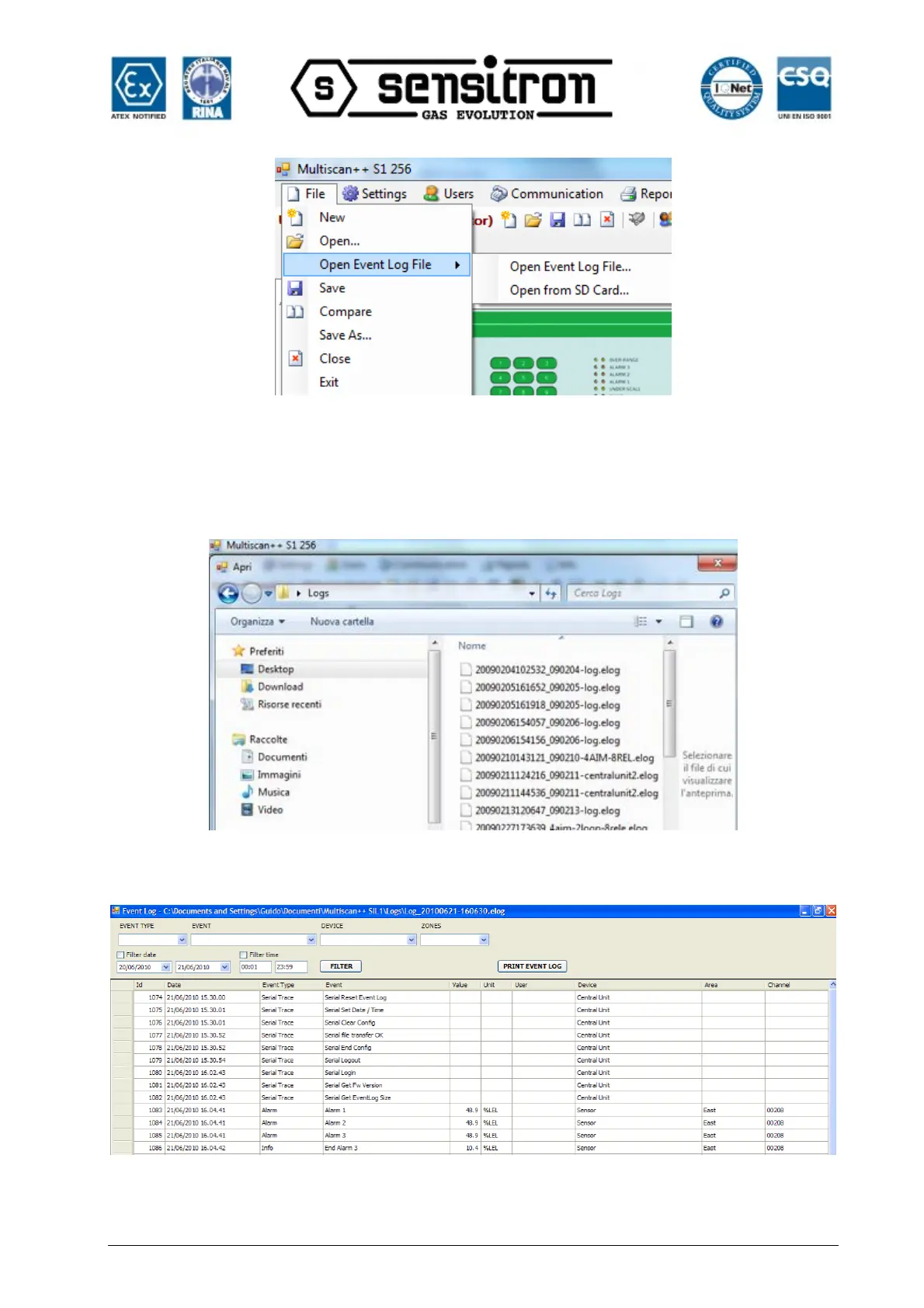Viewport: 924px width, 1308px height.
Task: Click the Nuova cartella button
Action: [x=342, y=621]
